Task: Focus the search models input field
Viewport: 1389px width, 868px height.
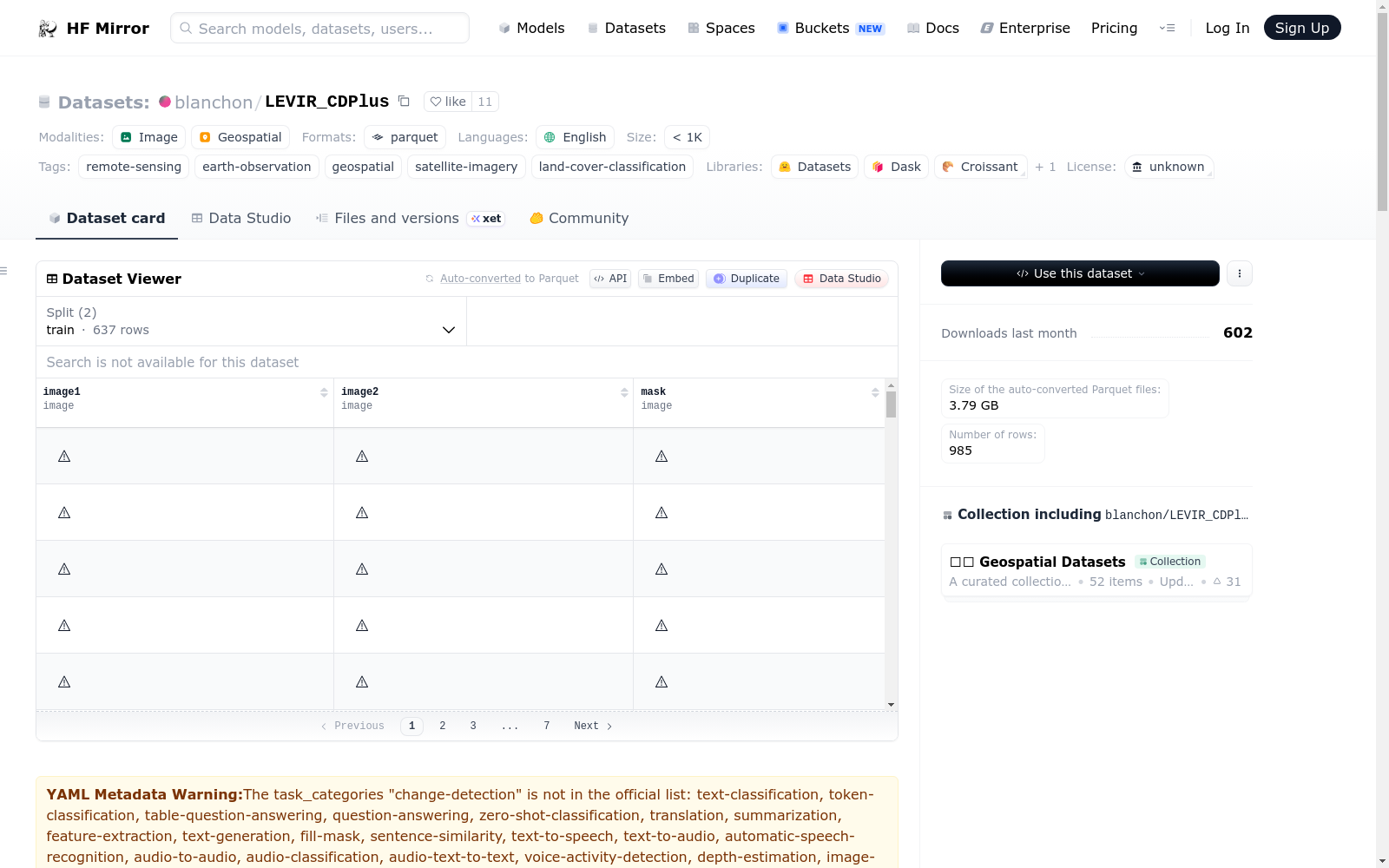Action: [319, 28]
